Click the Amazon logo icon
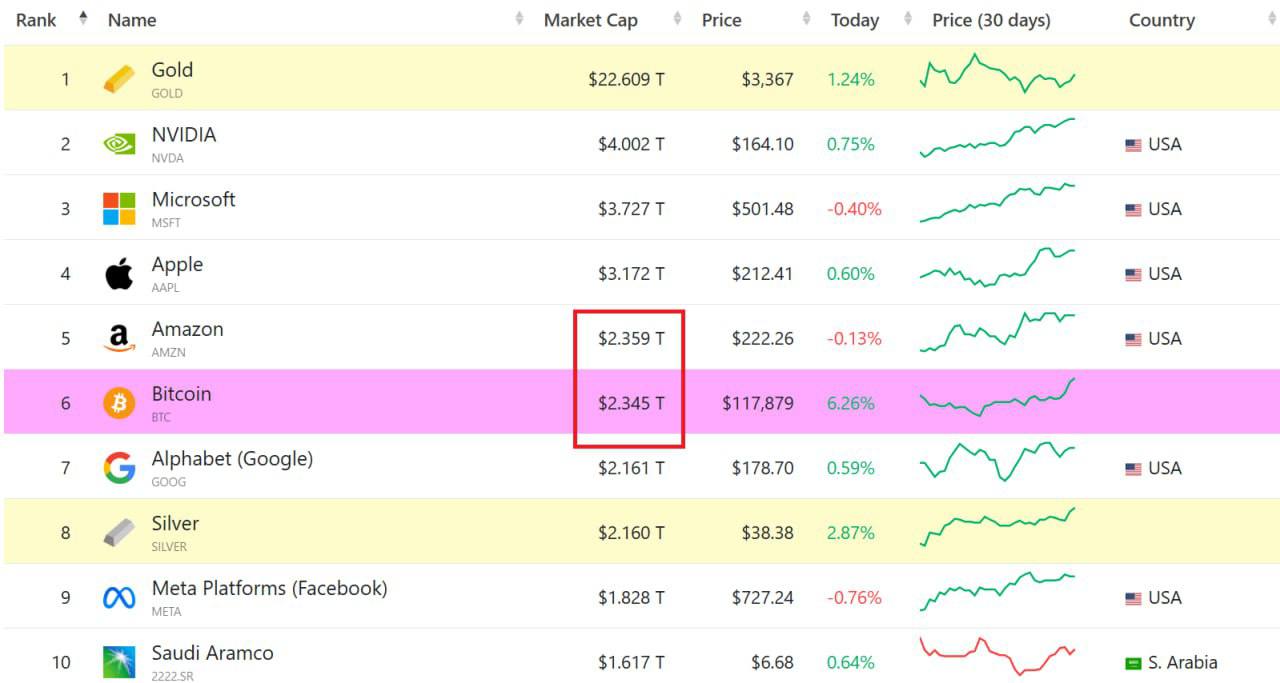 (x=119, y=339)
